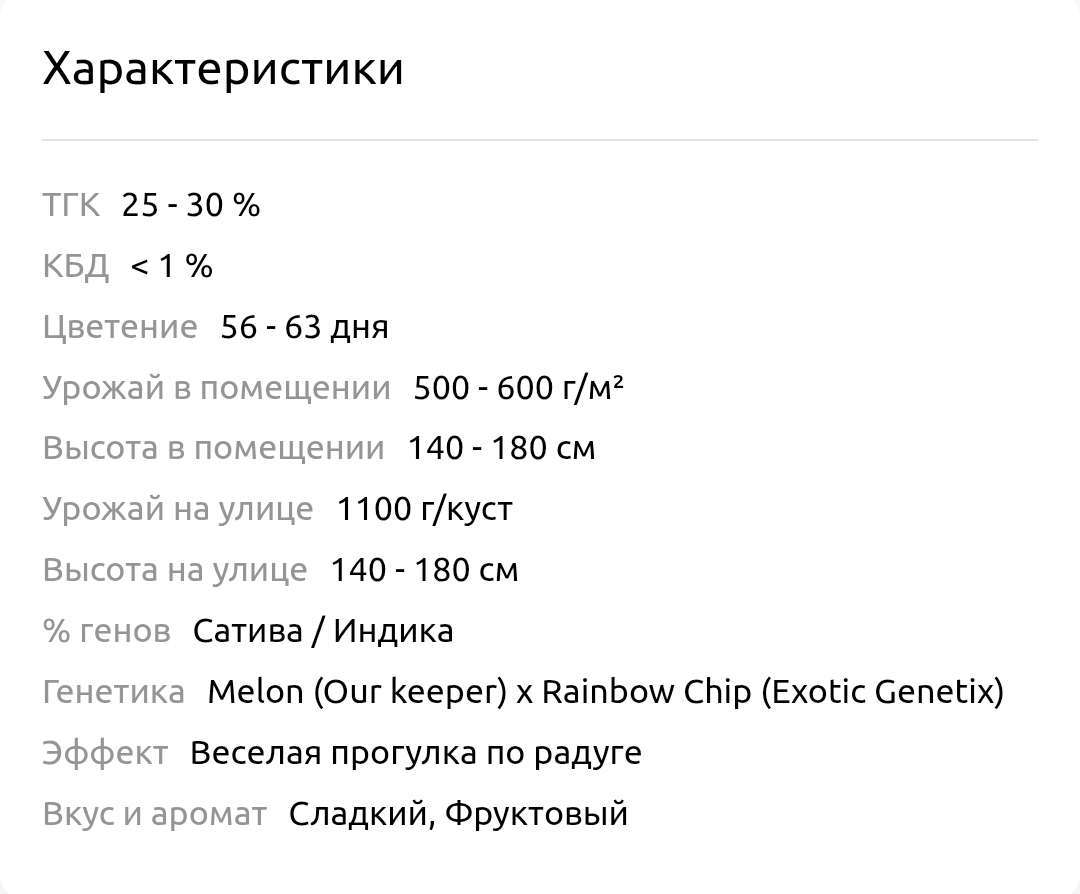Click the Сатива / Индика value
This screenshot has height=894, width=1080.
pyautogui.click(x=323, y=631)
